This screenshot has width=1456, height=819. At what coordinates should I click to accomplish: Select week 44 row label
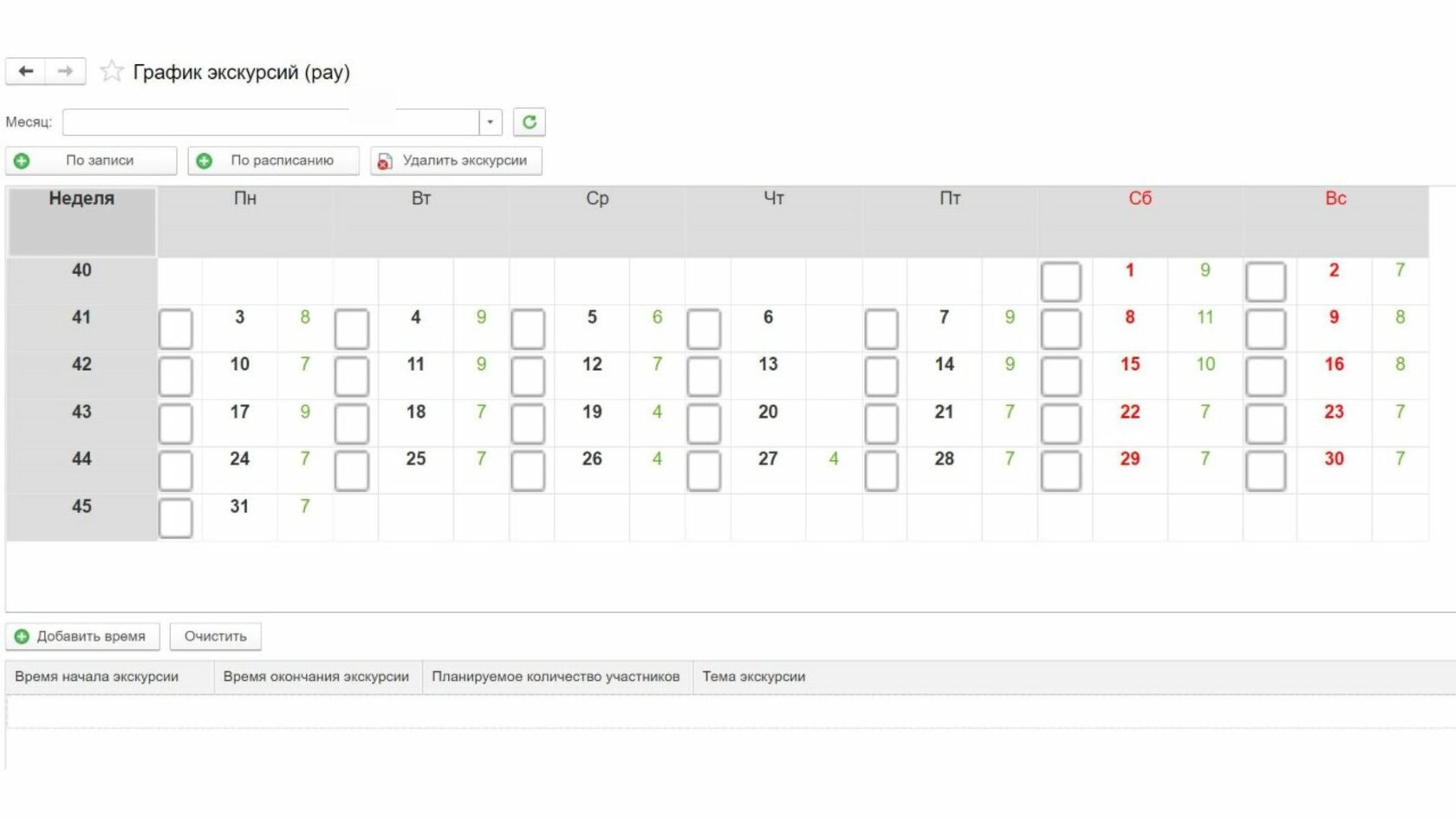pyautogui.click(x=81, y=470)
